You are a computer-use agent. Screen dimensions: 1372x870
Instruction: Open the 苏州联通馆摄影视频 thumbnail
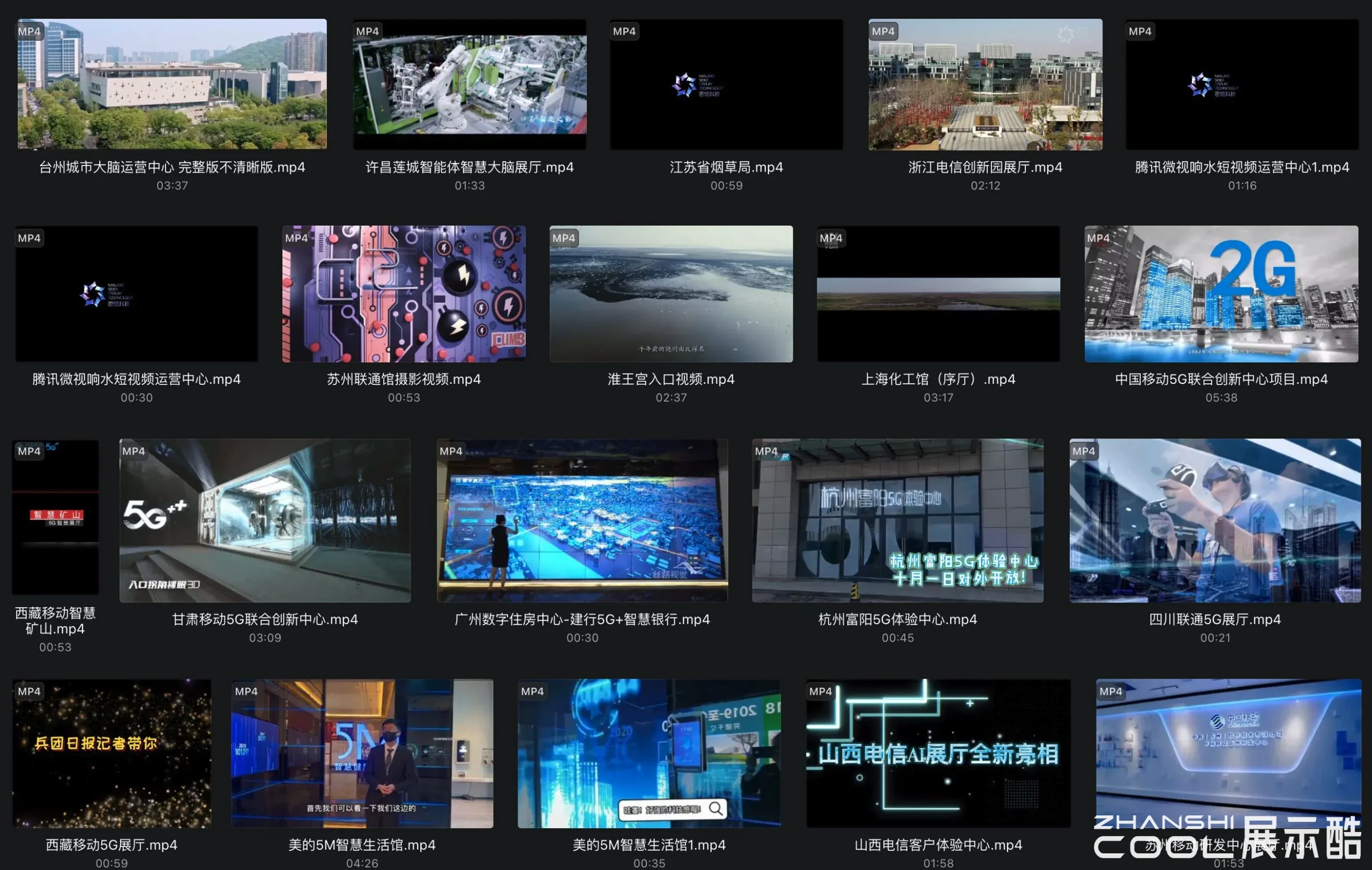pyautogui.click(x=404, y=293)
